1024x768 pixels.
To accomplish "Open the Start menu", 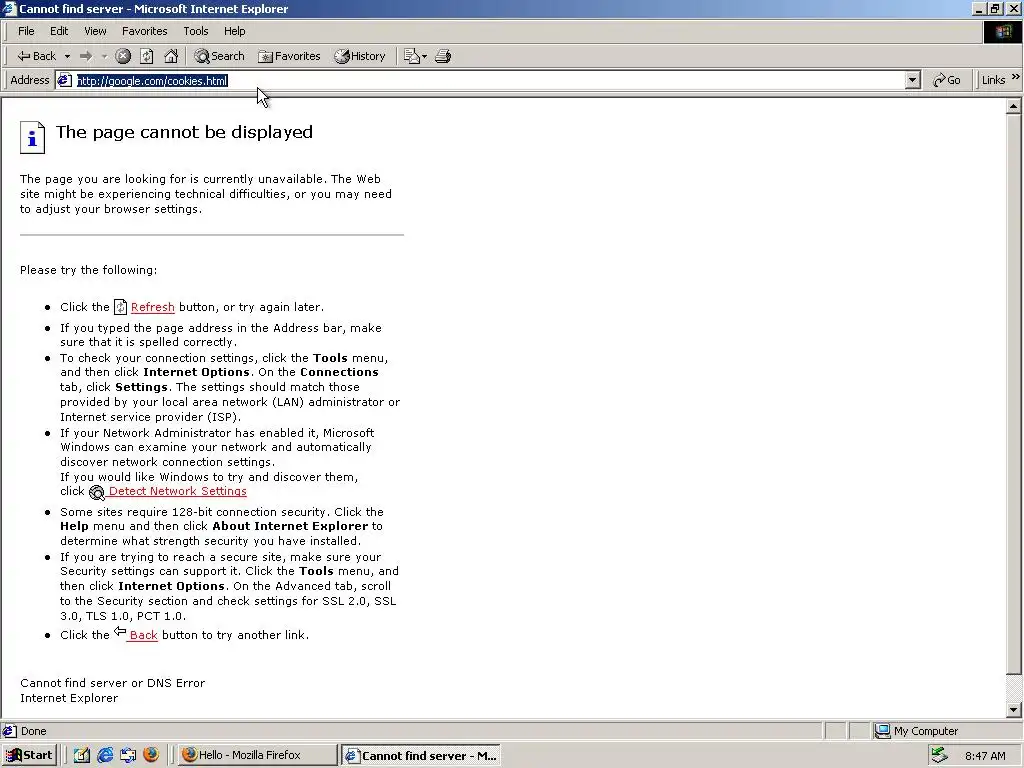I will (x=29, y=756).
